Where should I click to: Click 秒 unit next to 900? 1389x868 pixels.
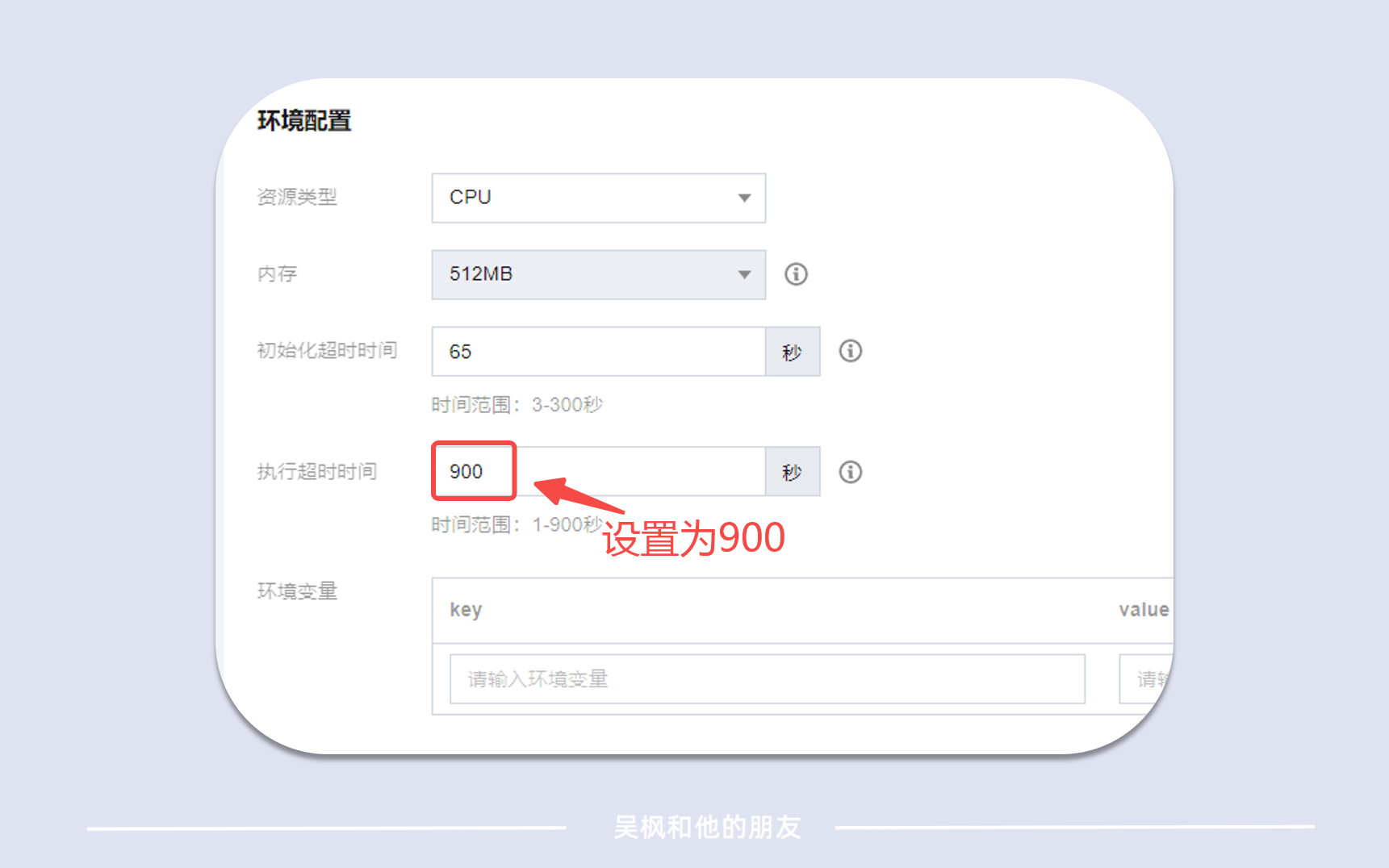[793, 472]
